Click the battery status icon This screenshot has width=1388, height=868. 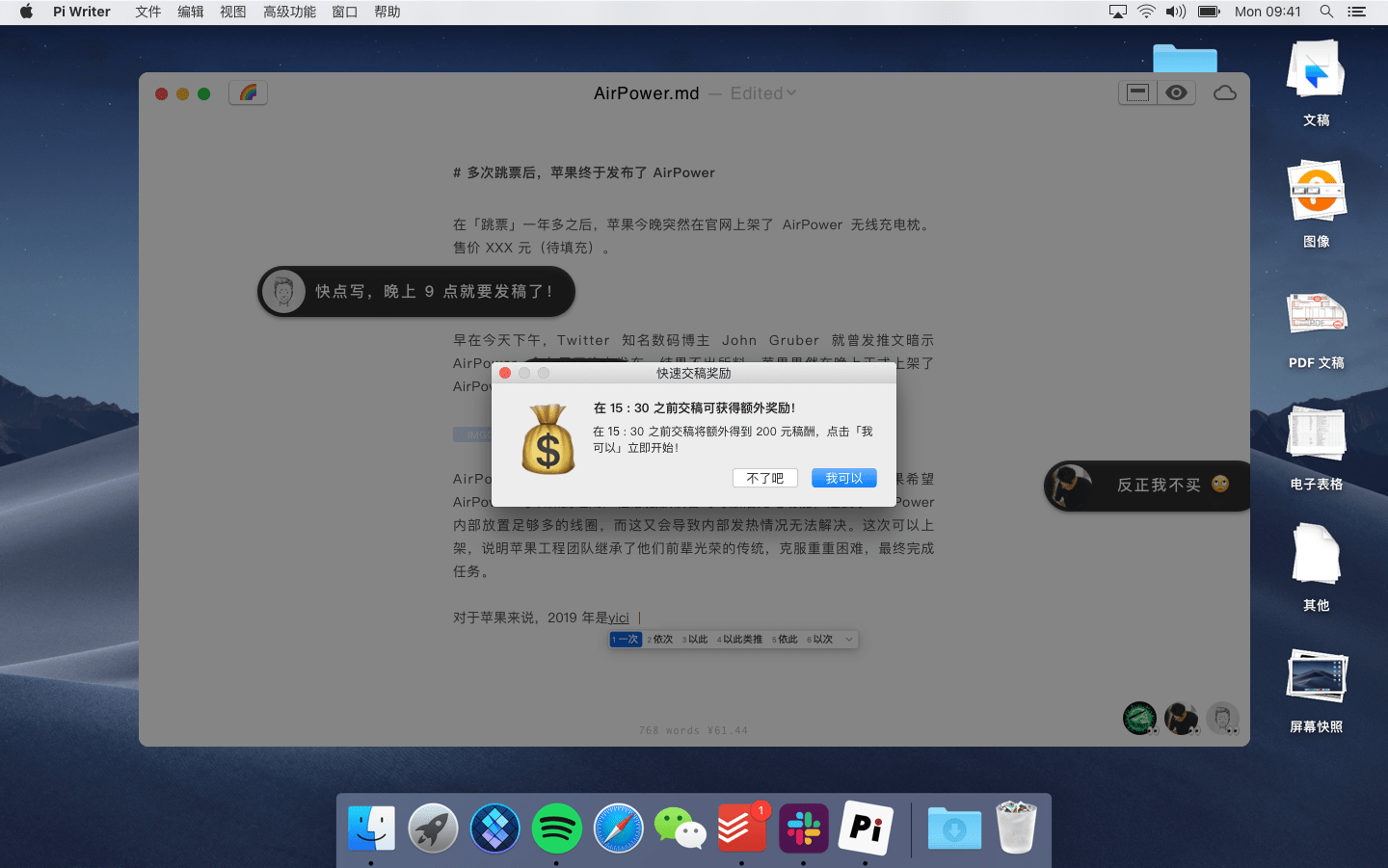click(x=1209, y=12)
